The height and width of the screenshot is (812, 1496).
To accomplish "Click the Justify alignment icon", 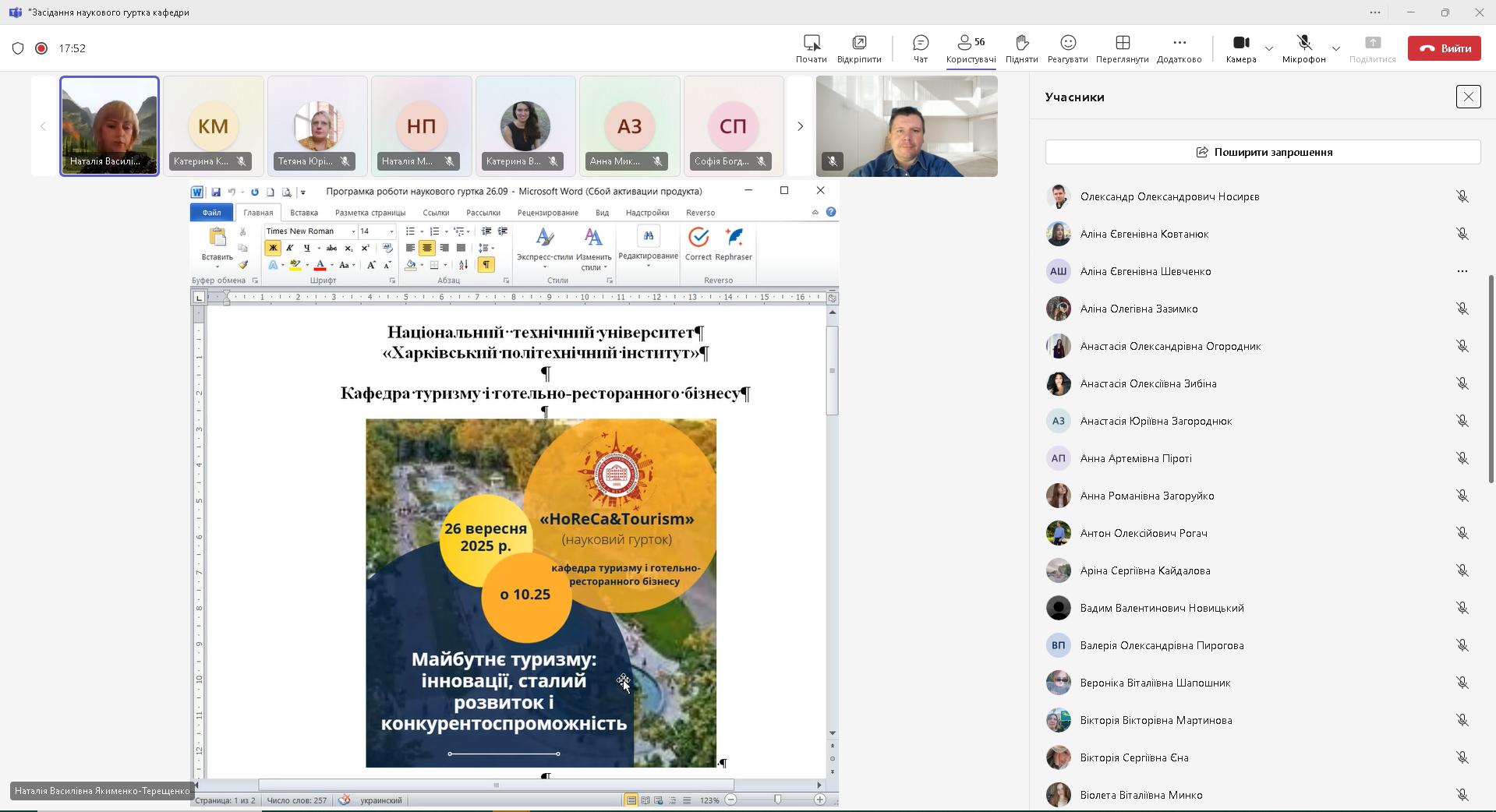I will tap(461, 248).
